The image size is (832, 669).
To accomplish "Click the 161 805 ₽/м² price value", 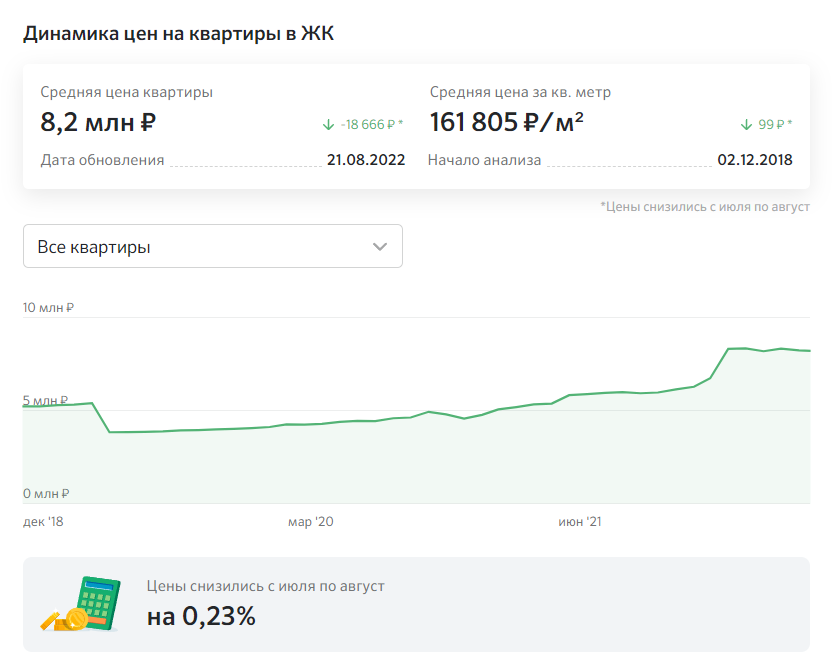I will coord(507,123).
